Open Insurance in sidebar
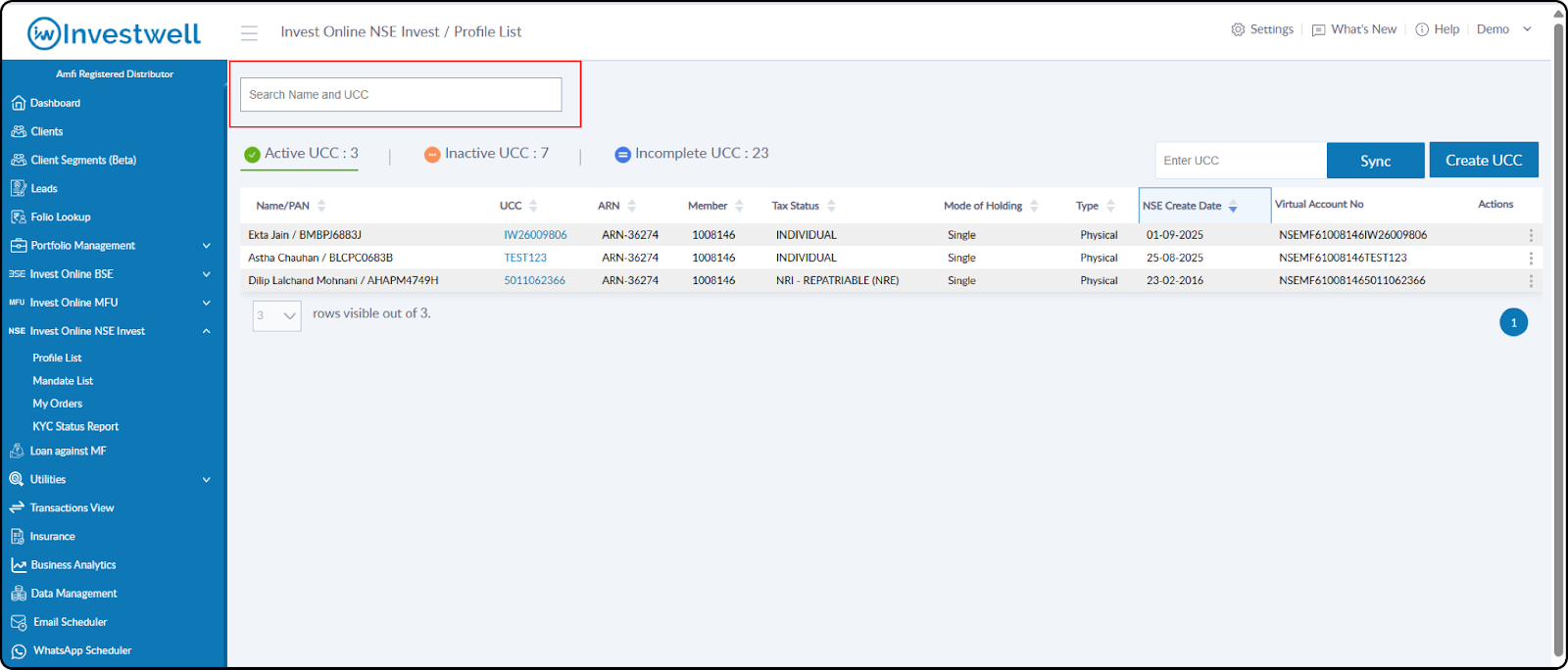 tap(43, 536)
